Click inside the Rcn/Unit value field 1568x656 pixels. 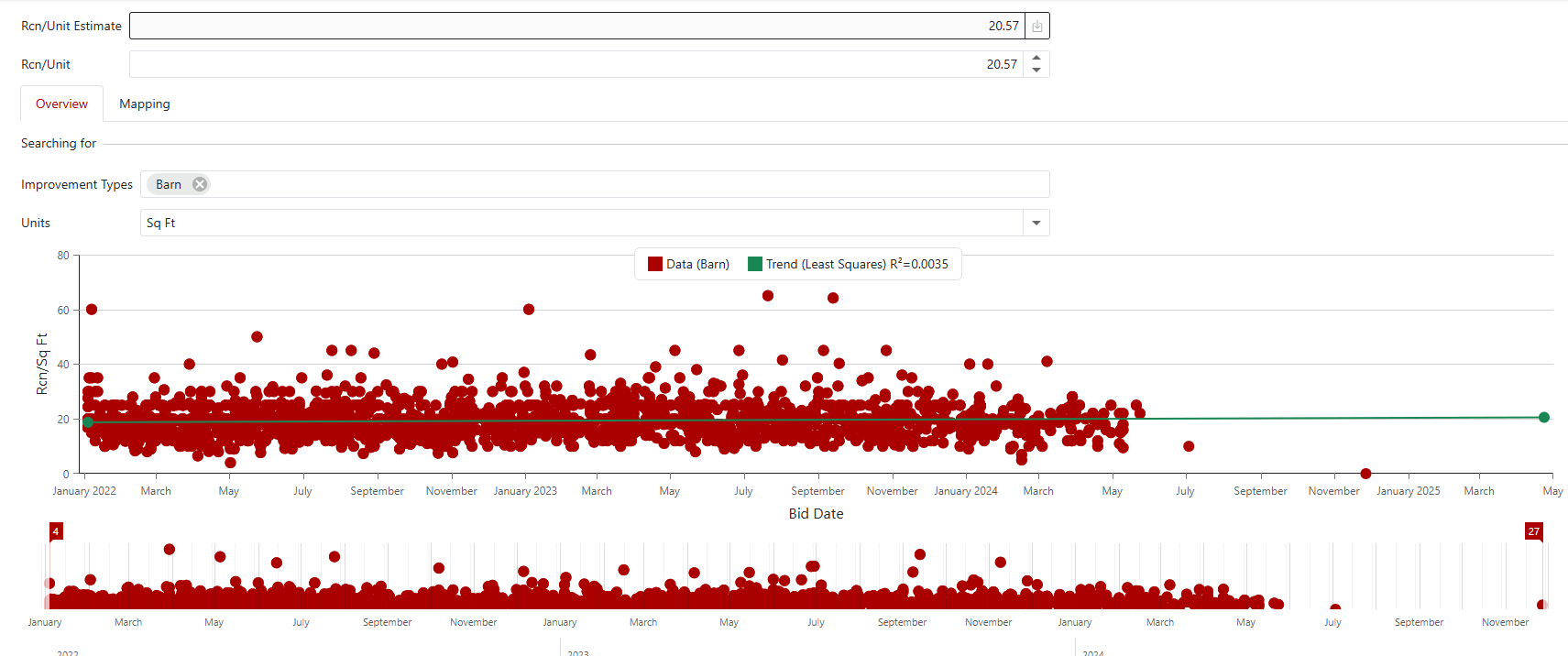[576, 64]
